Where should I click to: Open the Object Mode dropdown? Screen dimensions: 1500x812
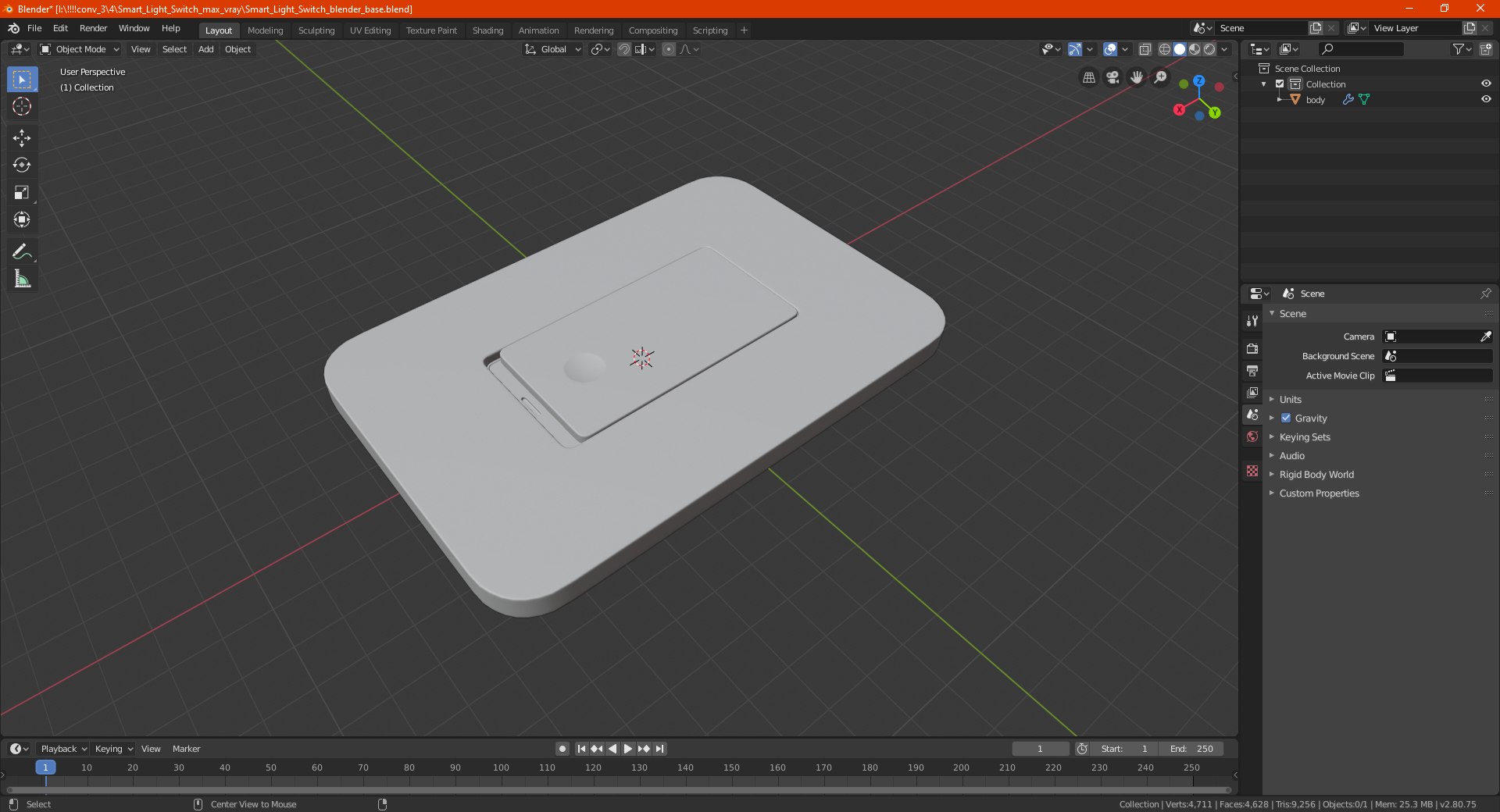click(x=80, y=49)
